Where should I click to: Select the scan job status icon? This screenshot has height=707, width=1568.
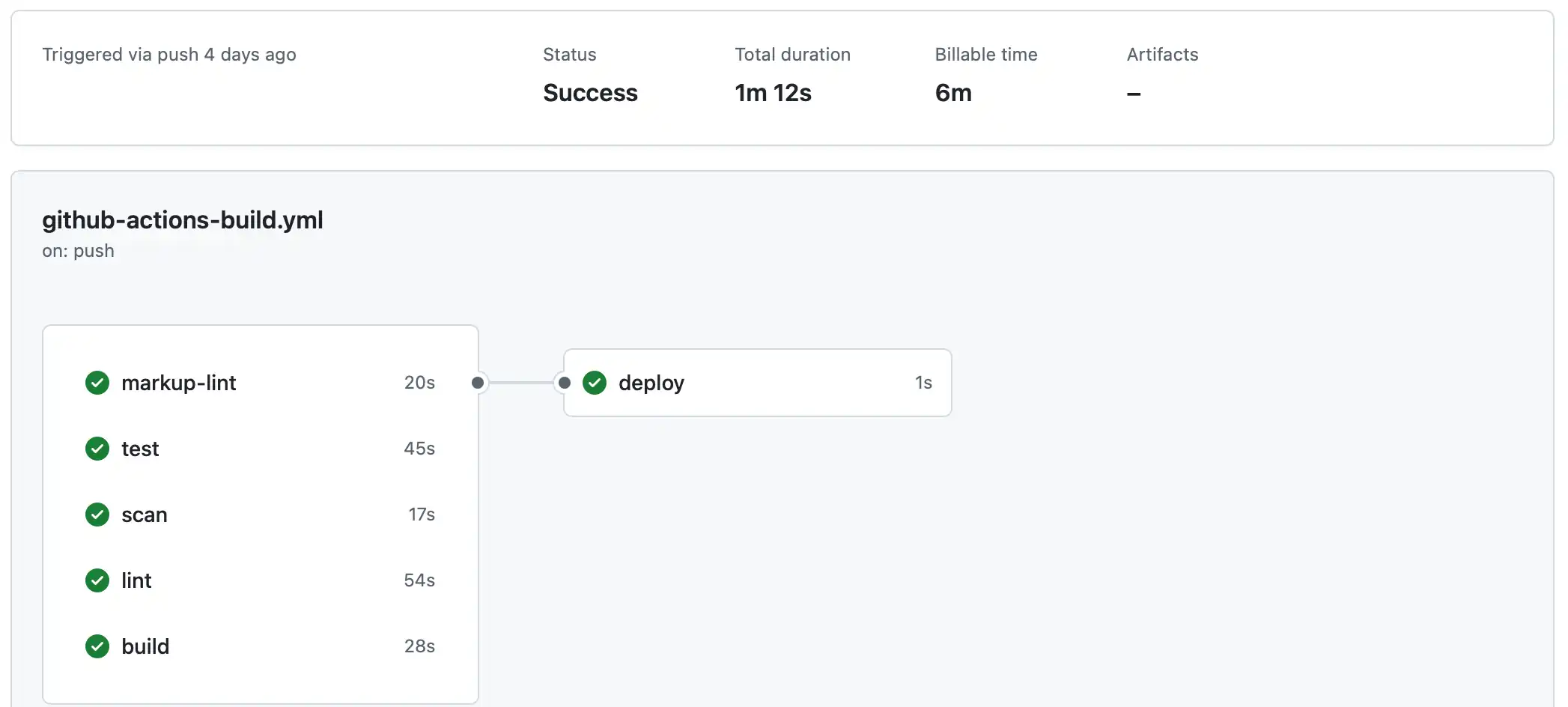point(97,515)
